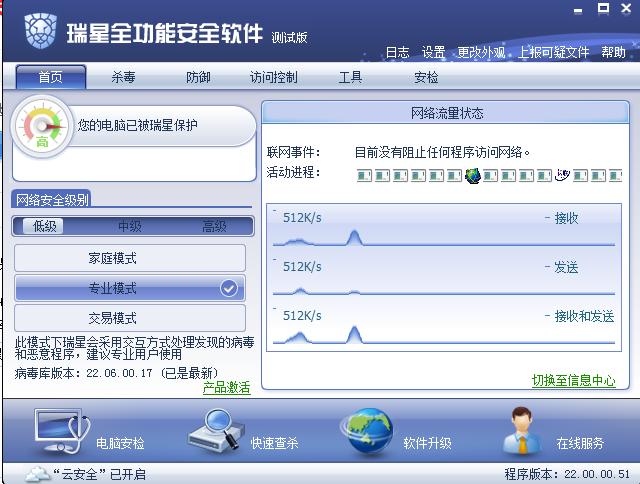Image resolution: width=640 pixels, height=484 pixels.
Task: Maximize the Rising window
Action: pos(603,9)
